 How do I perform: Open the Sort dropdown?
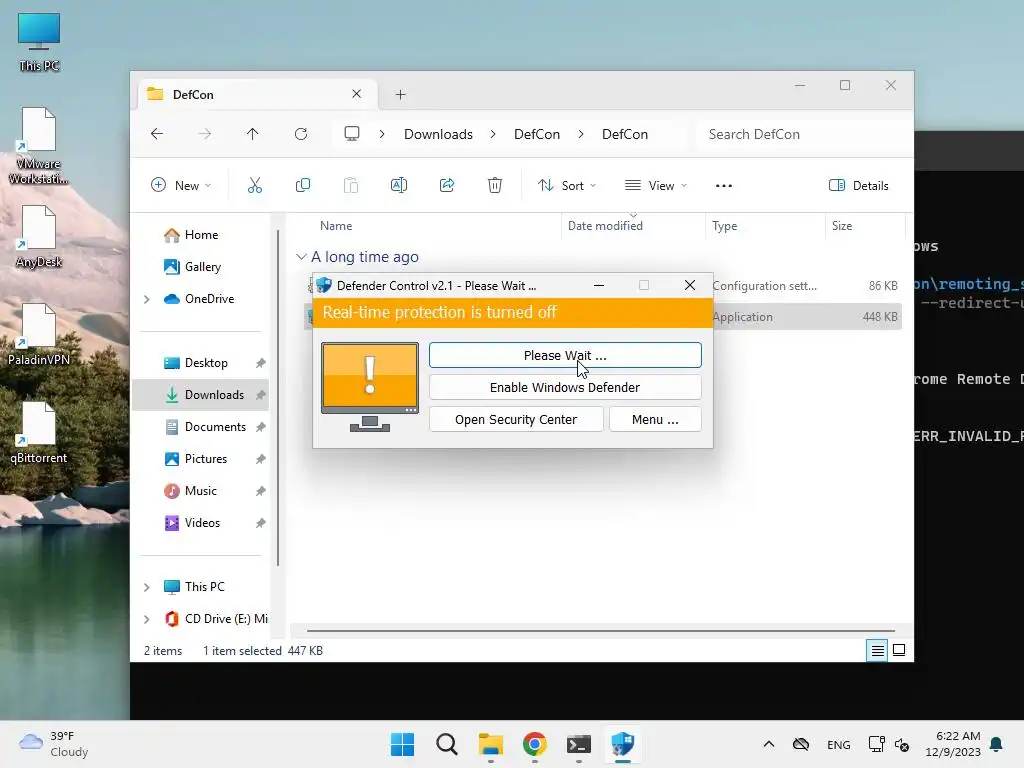tap(567, 185)
